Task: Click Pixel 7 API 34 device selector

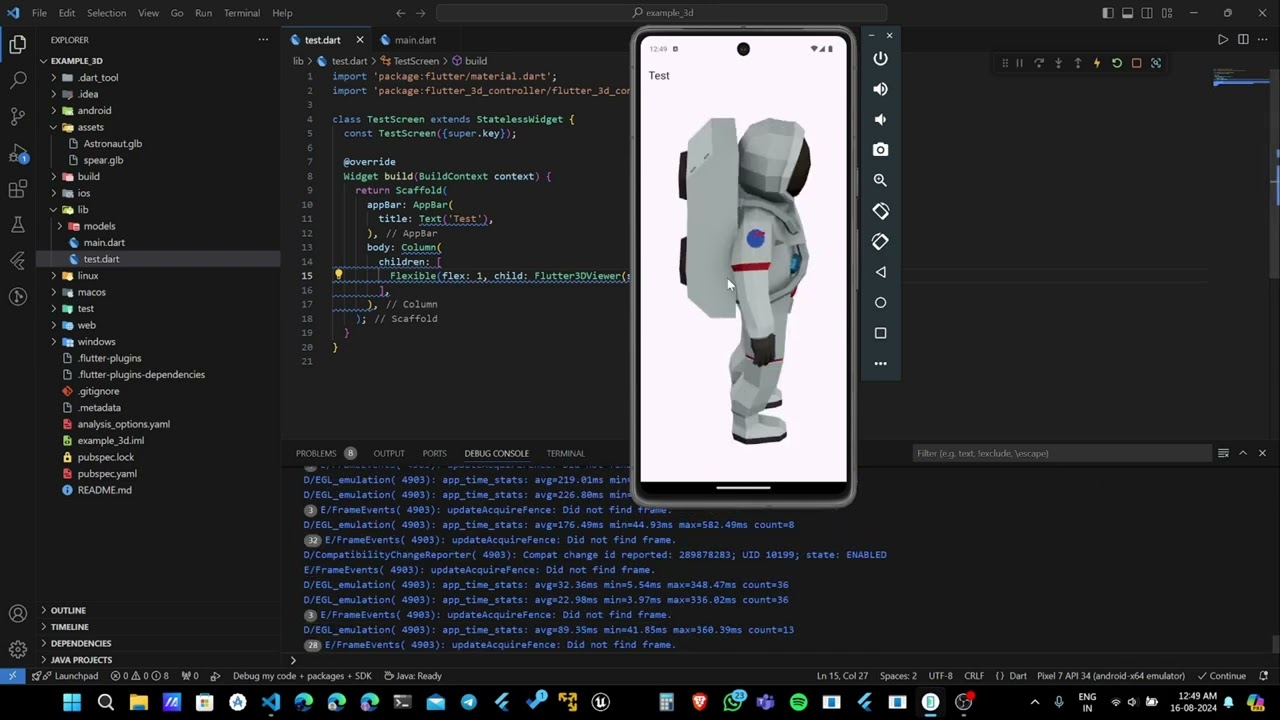Action: pos(1111,676)
